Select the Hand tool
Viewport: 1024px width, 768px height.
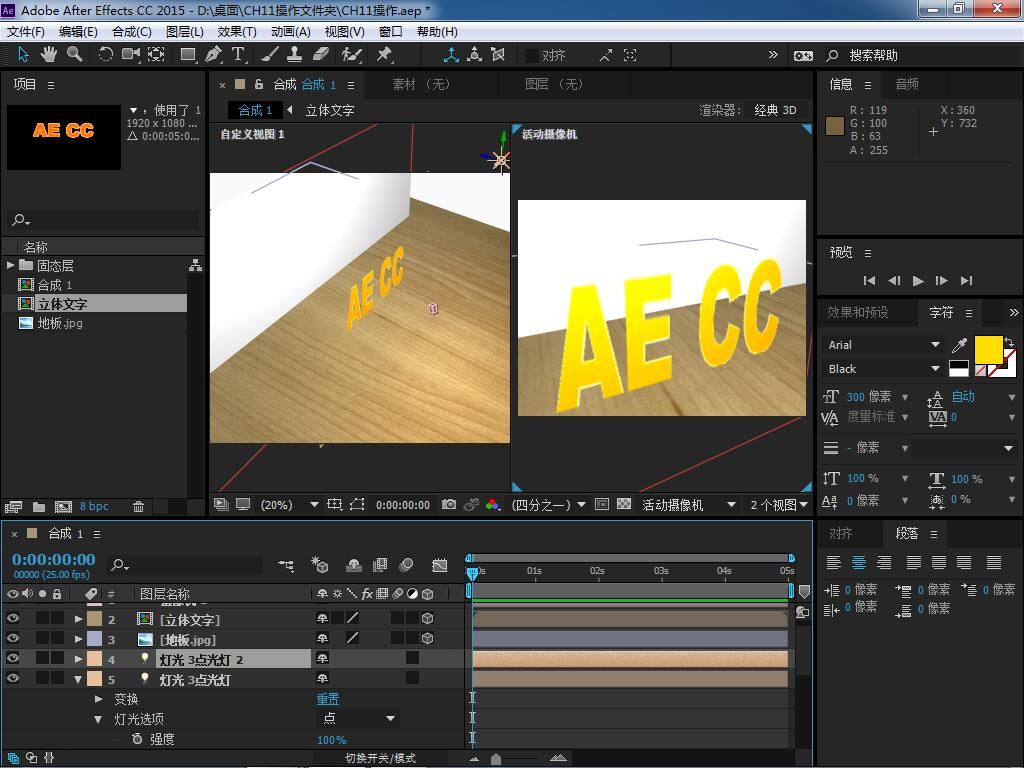[x=48, y=54]
